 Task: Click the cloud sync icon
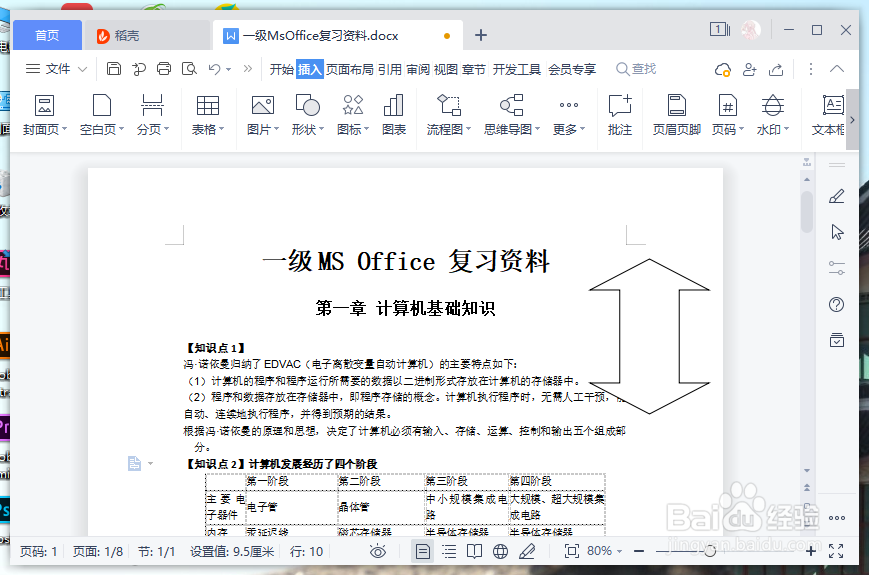point(723,69)
